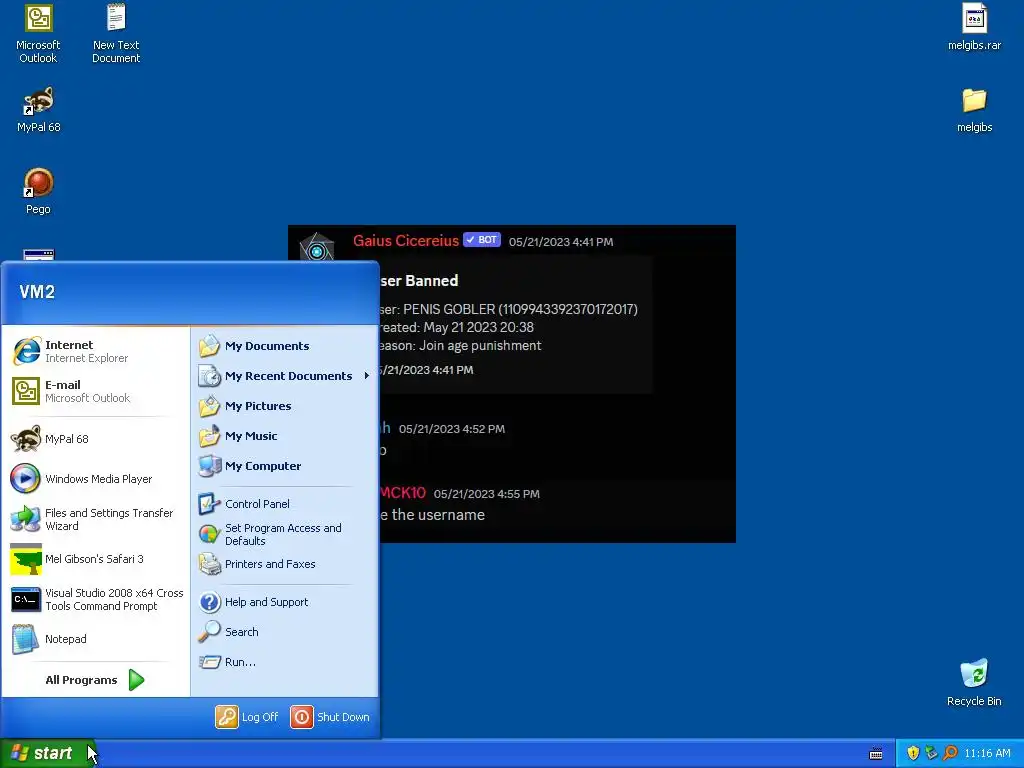Click "Reason: Join age punishment" line
The width and height of the screenshot is (1024, 768).
[460, 345]
